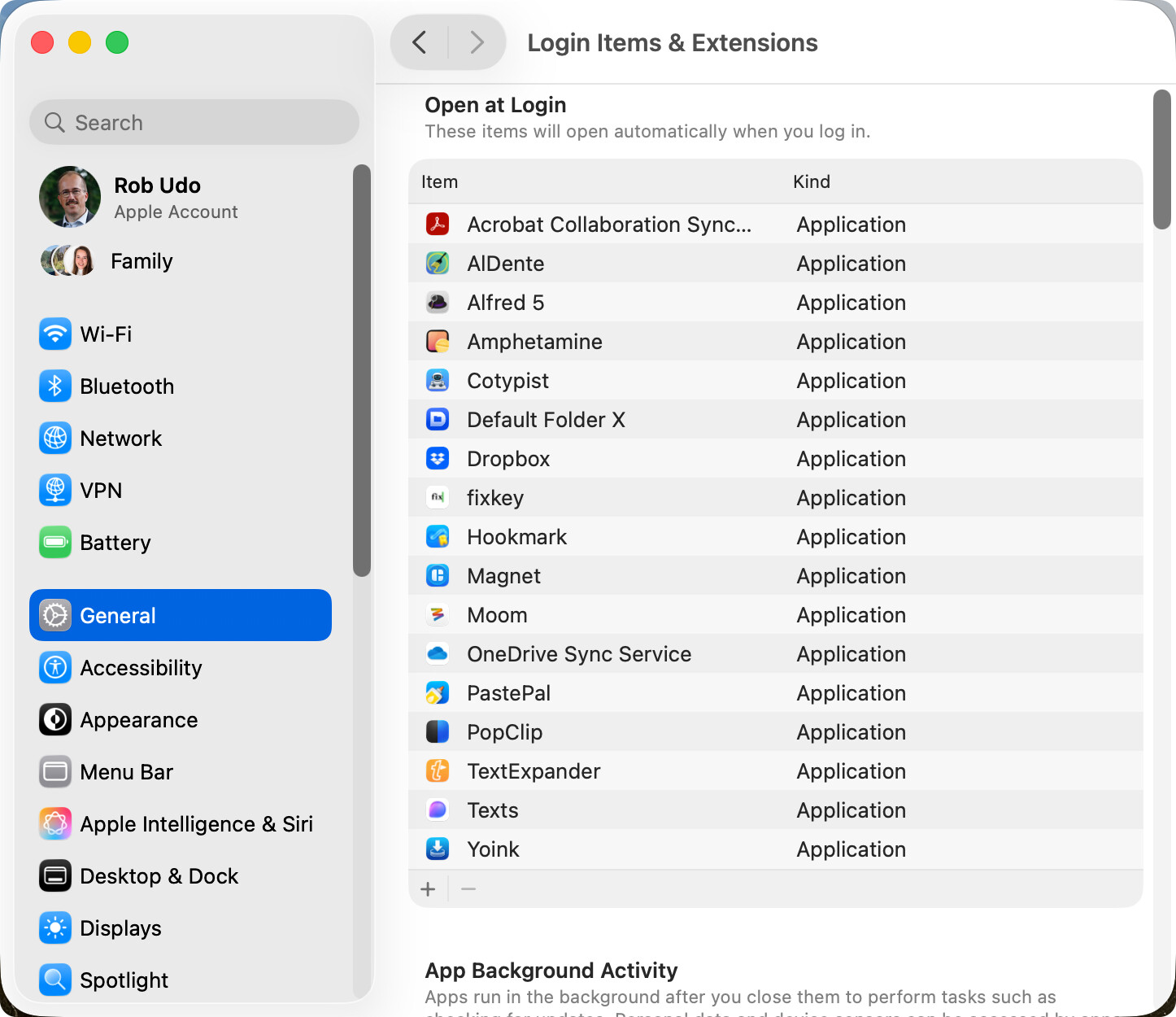Click the Magnet app icon
This screenshot has width=1176, height=1017.
[x=438, y=576]
